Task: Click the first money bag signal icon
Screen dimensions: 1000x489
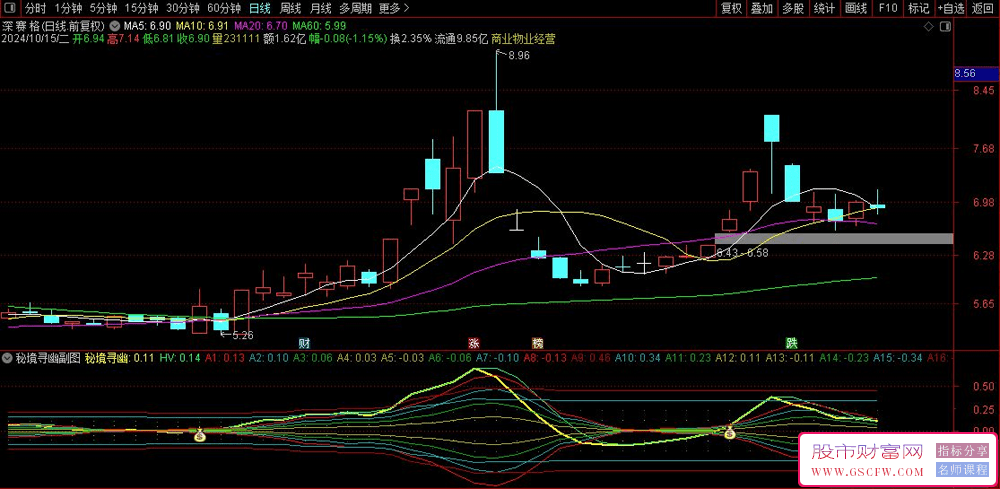Action: pos(200,435)
